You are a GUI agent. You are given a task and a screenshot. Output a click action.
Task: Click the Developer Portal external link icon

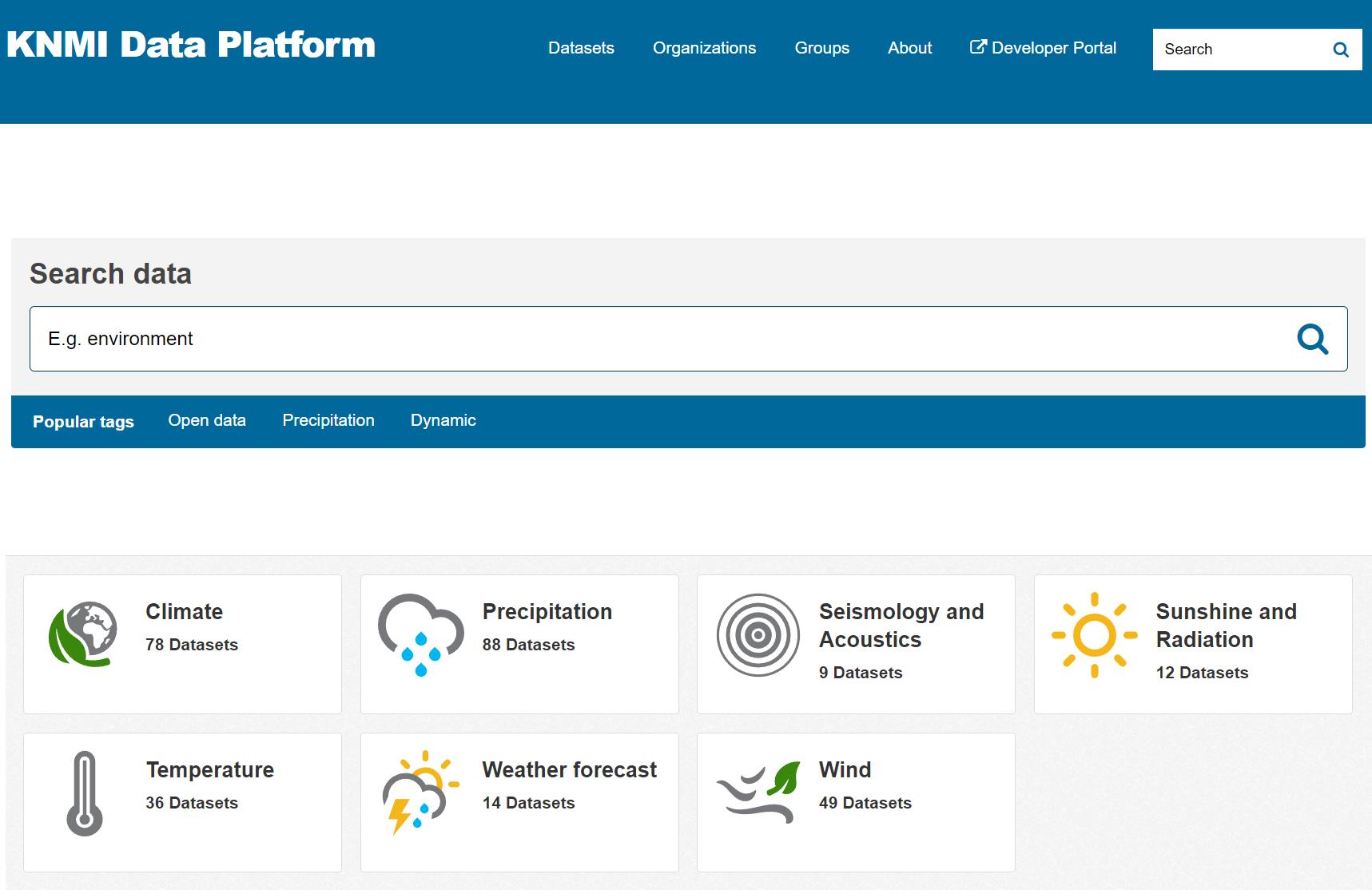(x=978, y=47)
